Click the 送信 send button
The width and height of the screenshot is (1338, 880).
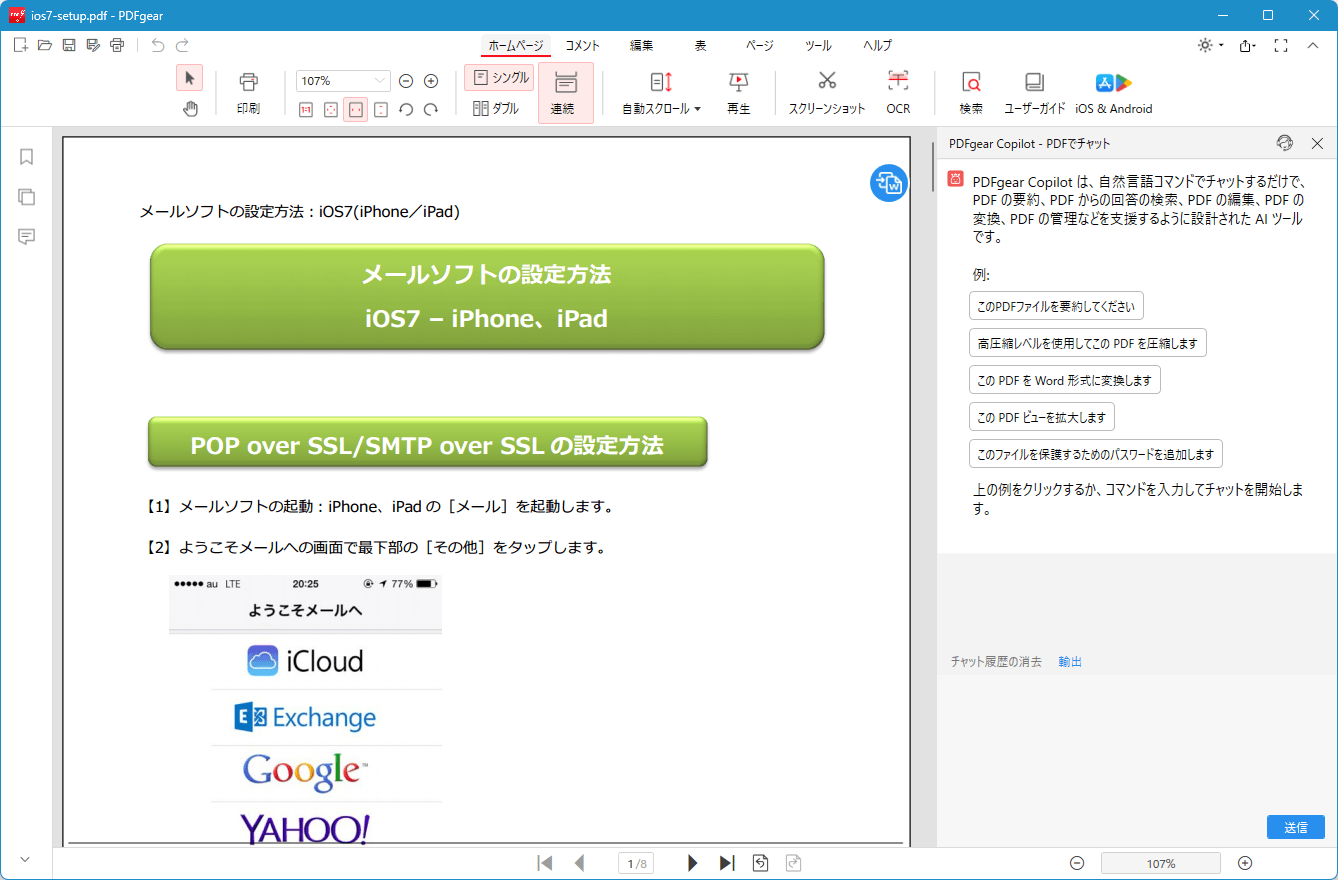pyautogui.click(x=1296, y=827)
